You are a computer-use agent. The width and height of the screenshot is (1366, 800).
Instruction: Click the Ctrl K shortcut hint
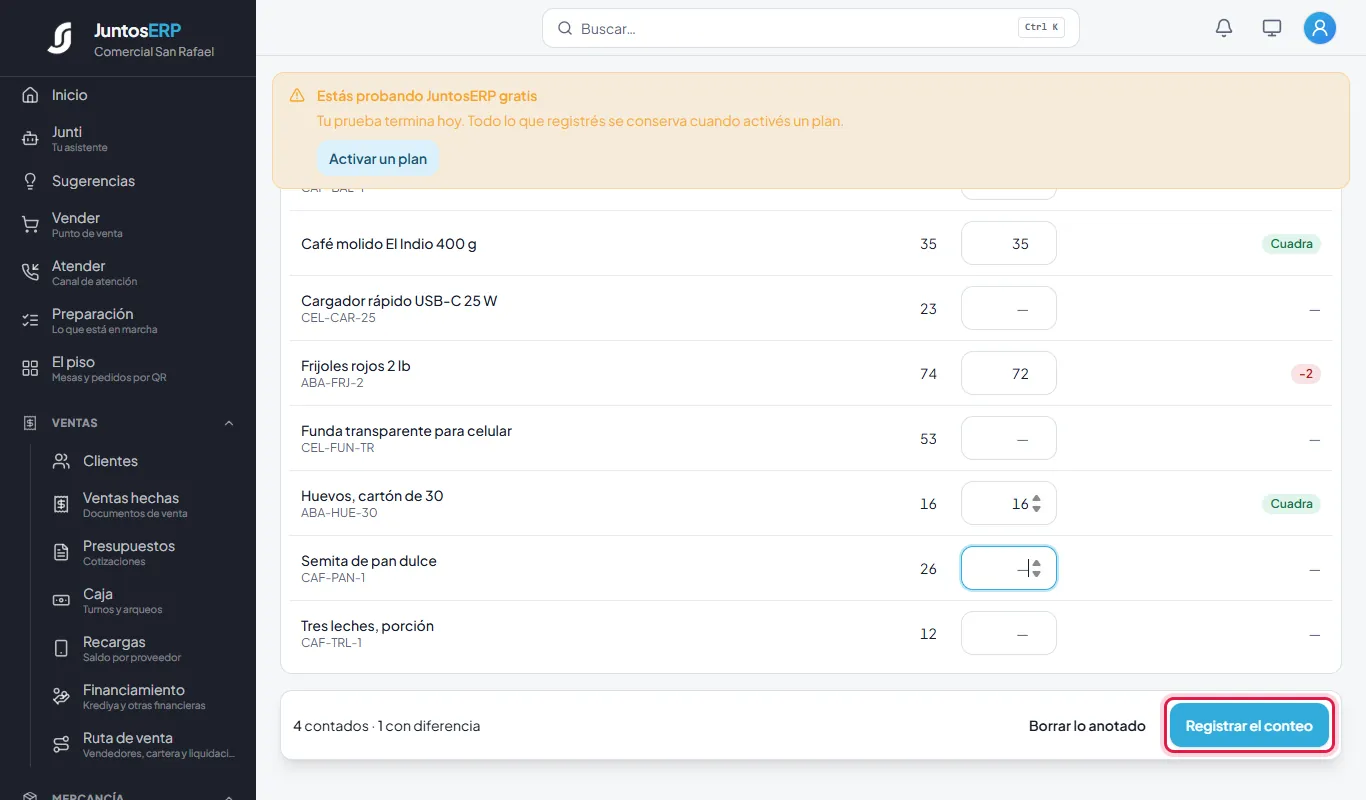pyautogui.click(x=1041, y=28)
